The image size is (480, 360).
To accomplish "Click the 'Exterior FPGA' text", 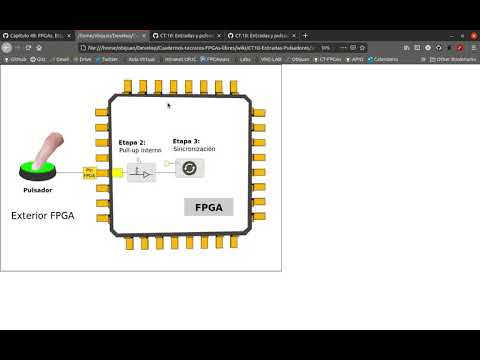I will pyautogui.click(x=43, y=216).
